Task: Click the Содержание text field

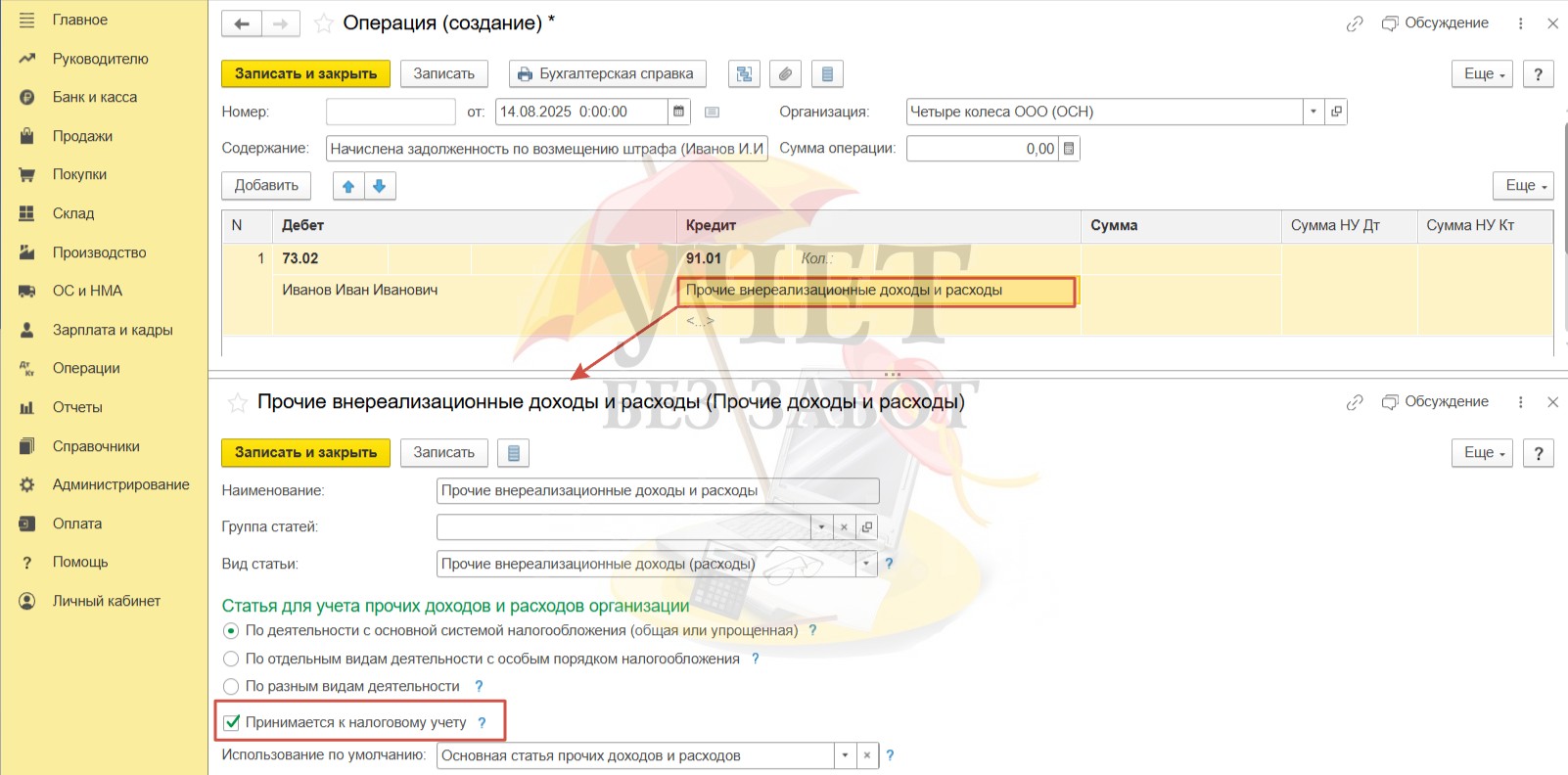Action: click(546, 149)
